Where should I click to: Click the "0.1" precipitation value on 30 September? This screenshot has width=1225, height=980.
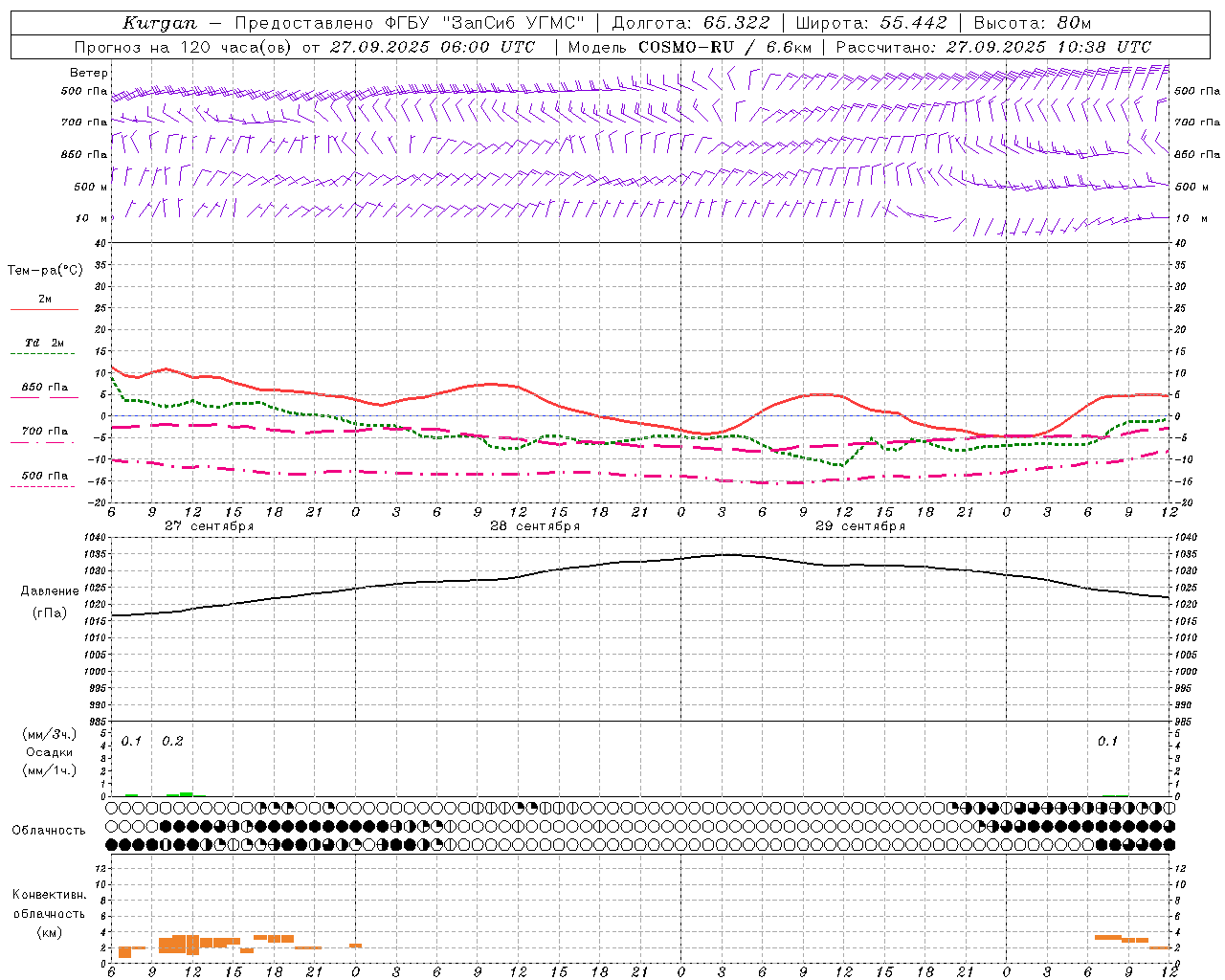(x=1107, y=742)
